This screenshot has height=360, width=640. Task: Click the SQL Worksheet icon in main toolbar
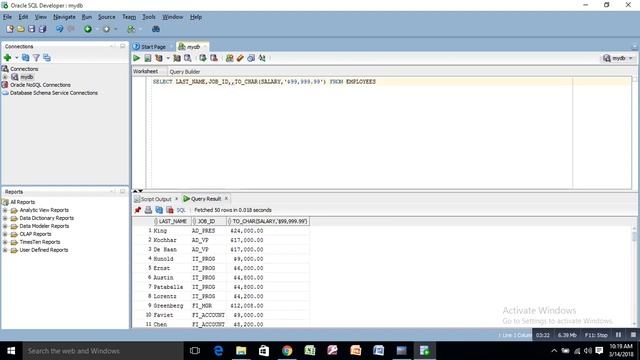tap(131, 29)
